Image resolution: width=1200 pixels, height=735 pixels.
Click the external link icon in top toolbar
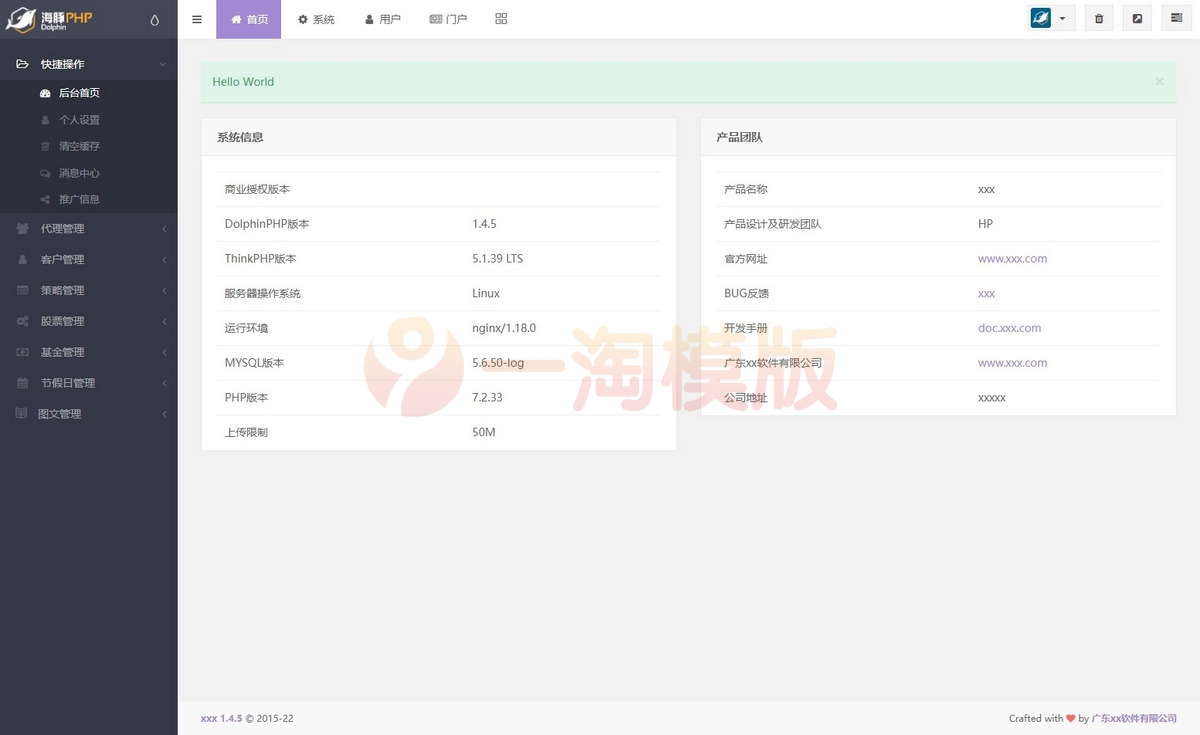[x=1137, y=18]
